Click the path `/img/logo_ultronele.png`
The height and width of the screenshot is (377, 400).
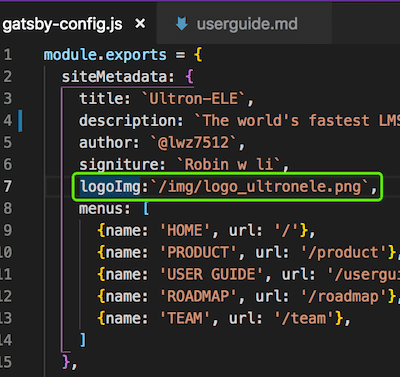[x=260, y=187]
